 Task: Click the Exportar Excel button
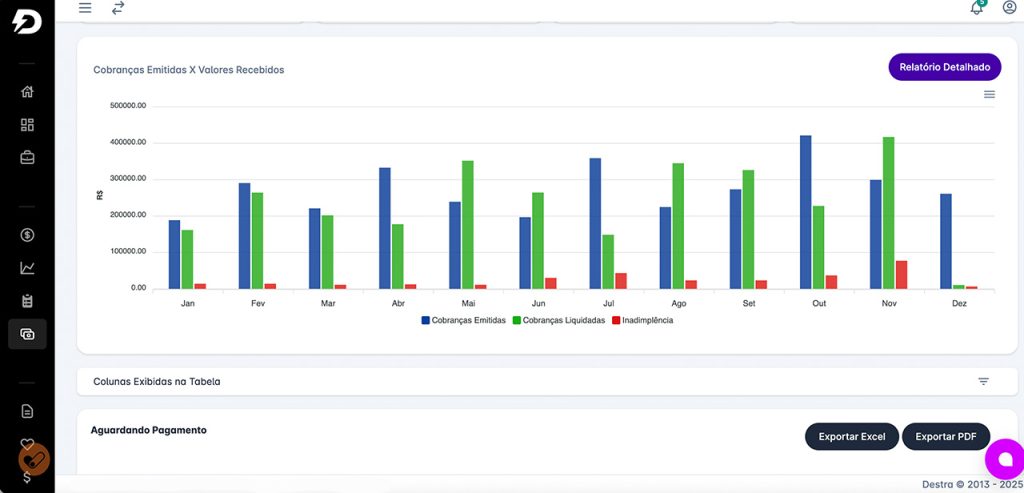[851, 437]
